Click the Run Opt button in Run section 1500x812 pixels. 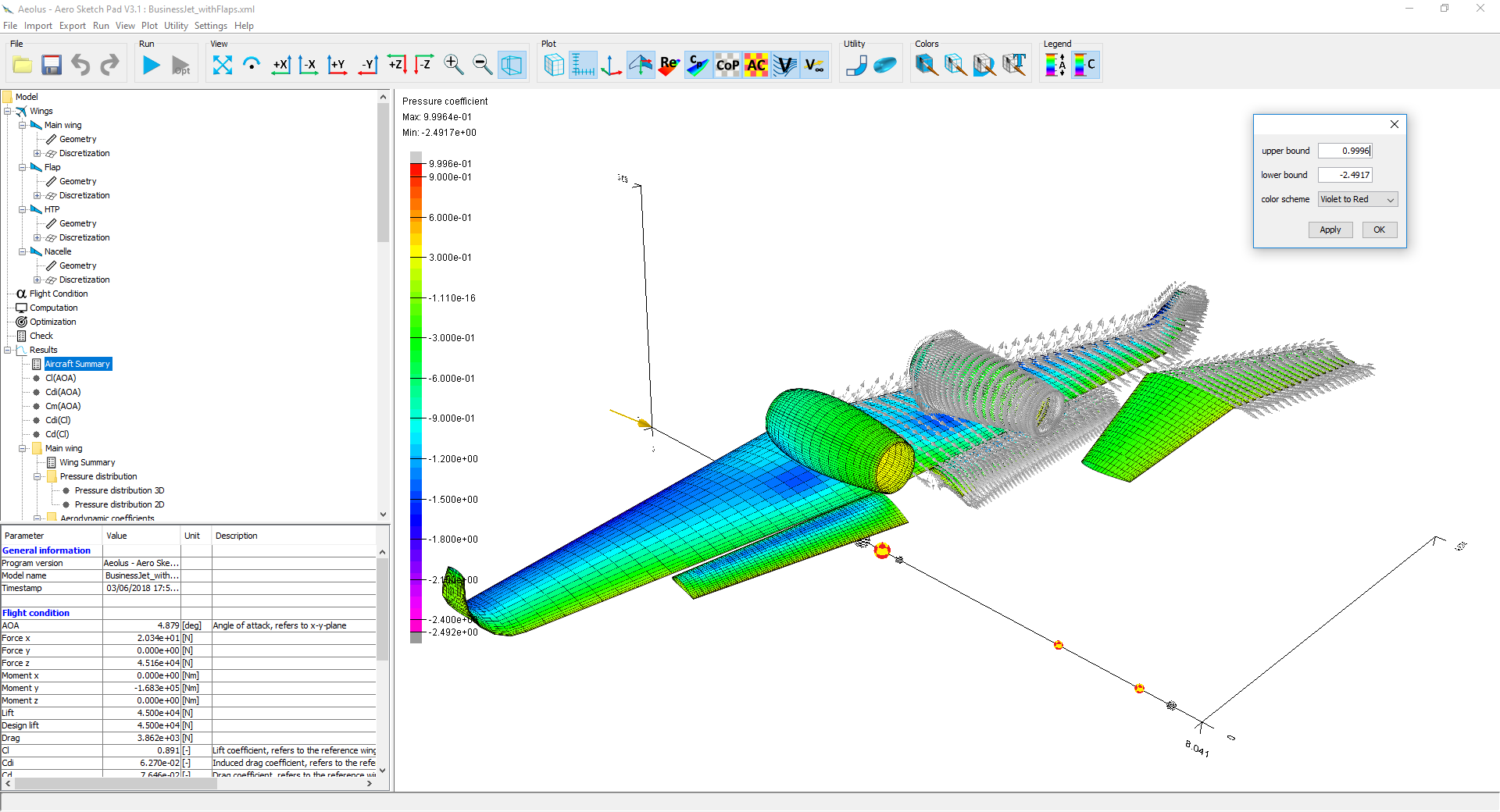pyautogui.click(x=180, y=65)
